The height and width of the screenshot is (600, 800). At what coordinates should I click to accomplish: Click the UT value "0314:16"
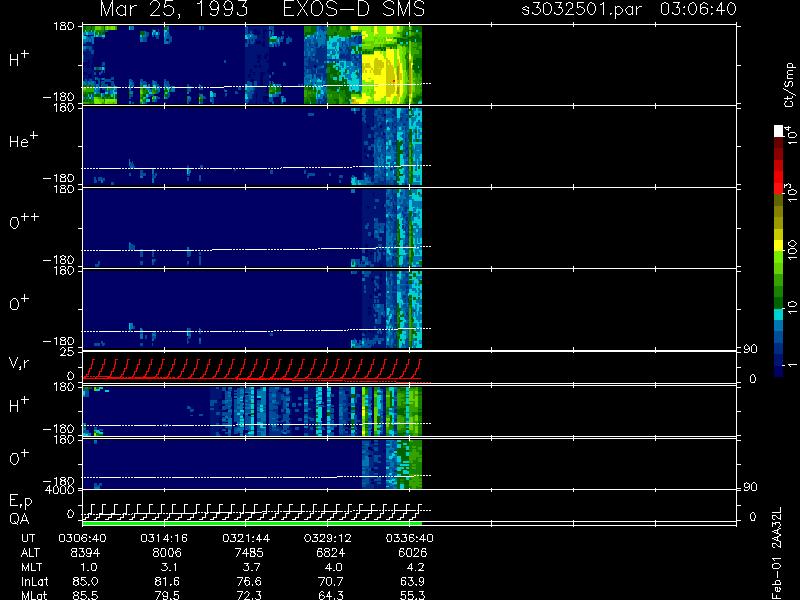pos(164,538)
